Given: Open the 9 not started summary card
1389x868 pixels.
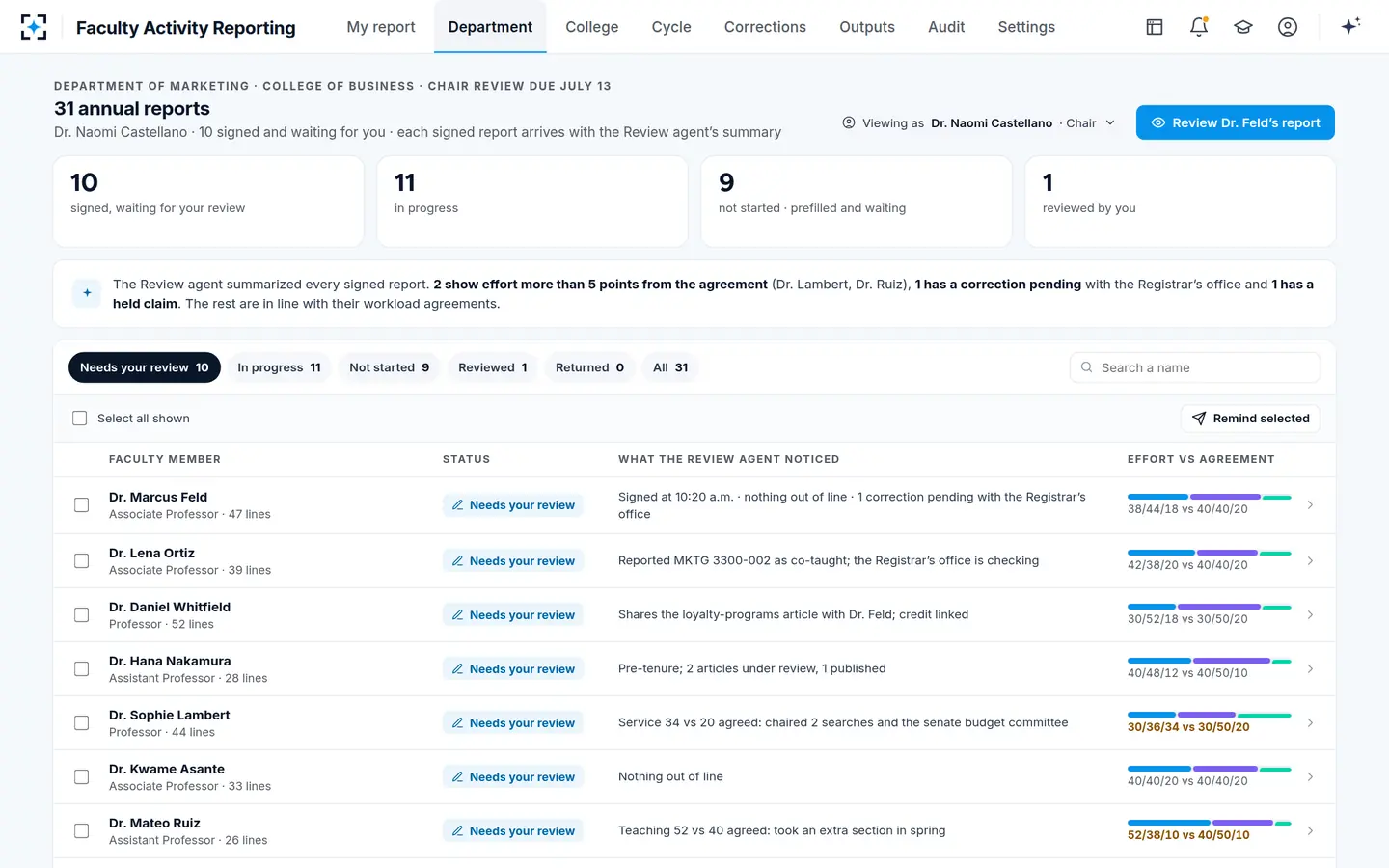Looking at the screenshot, I should coord(857,202).
